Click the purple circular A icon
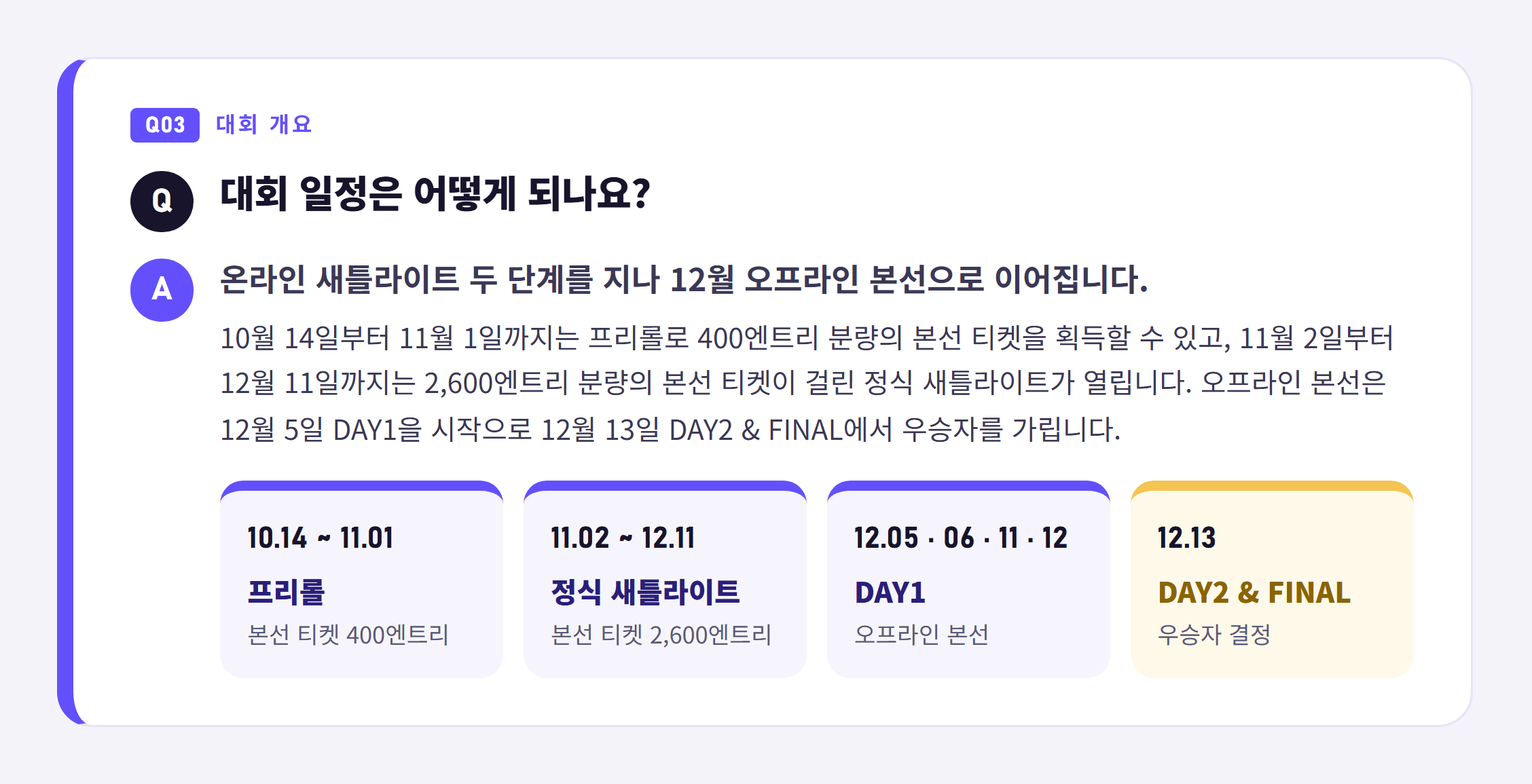Image resolution: width=1532 pixels, height=784 pixels. pyautogui.click(x=162, y=290)
